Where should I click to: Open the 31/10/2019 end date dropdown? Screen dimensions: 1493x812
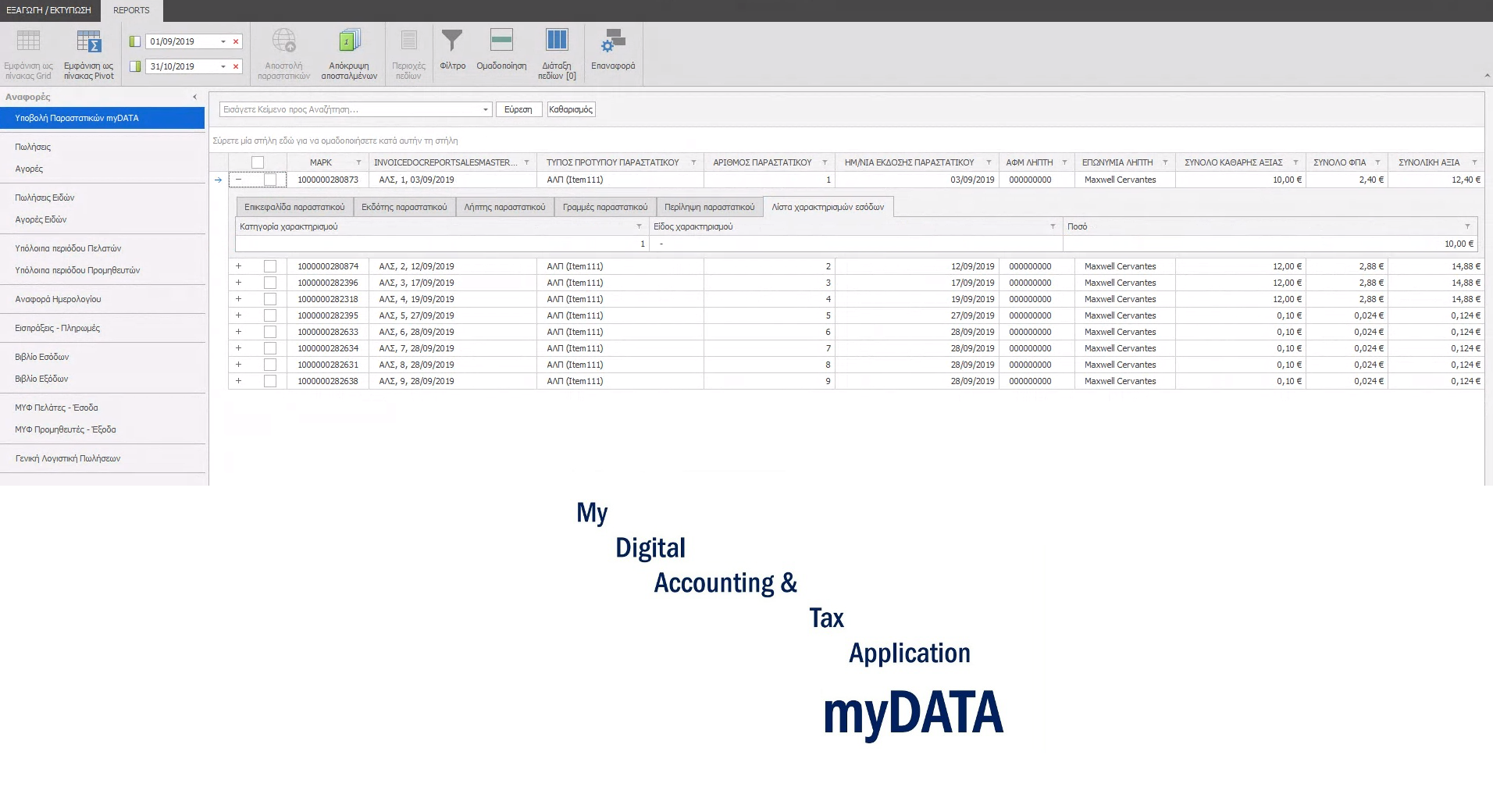click(223, 67)
